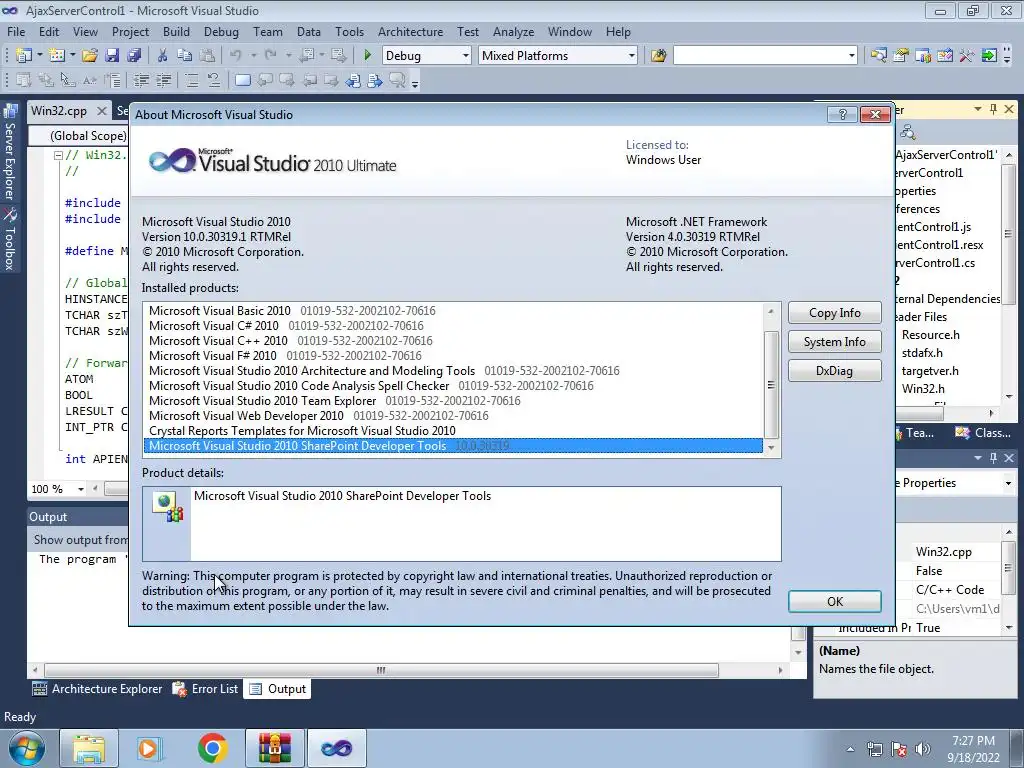Click the Find in Files folder icon
The image size is (1024, 768).
[x=658, y=56]
